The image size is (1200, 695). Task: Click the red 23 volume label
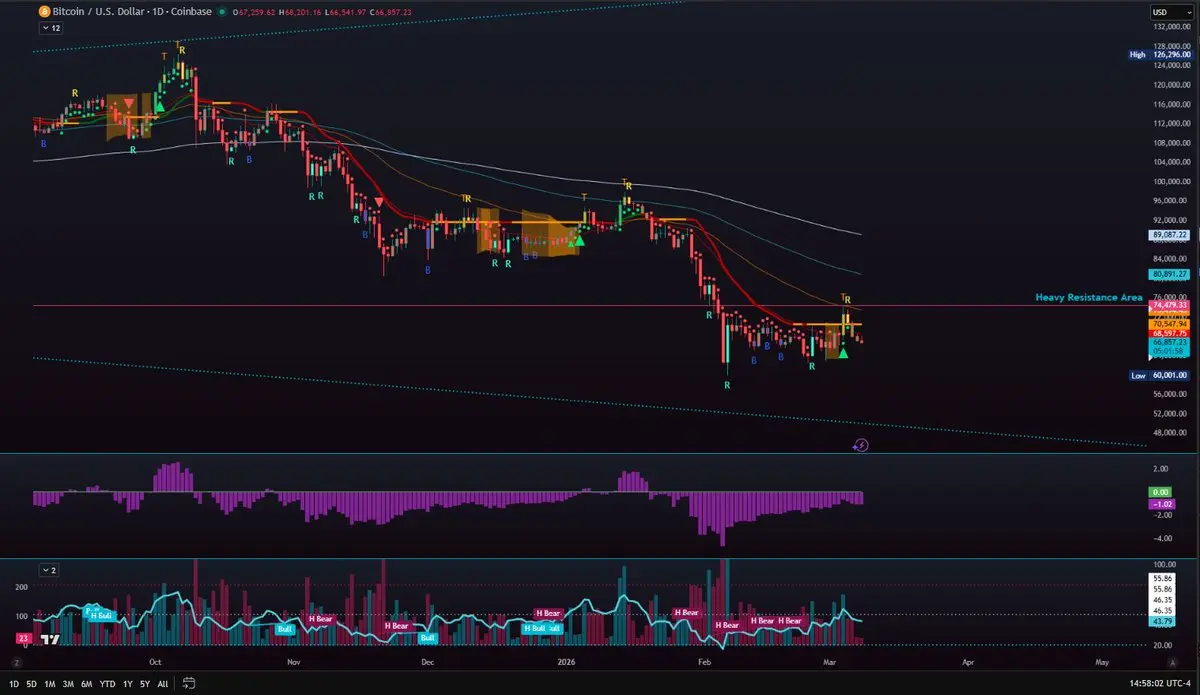[x=22, y=637]
